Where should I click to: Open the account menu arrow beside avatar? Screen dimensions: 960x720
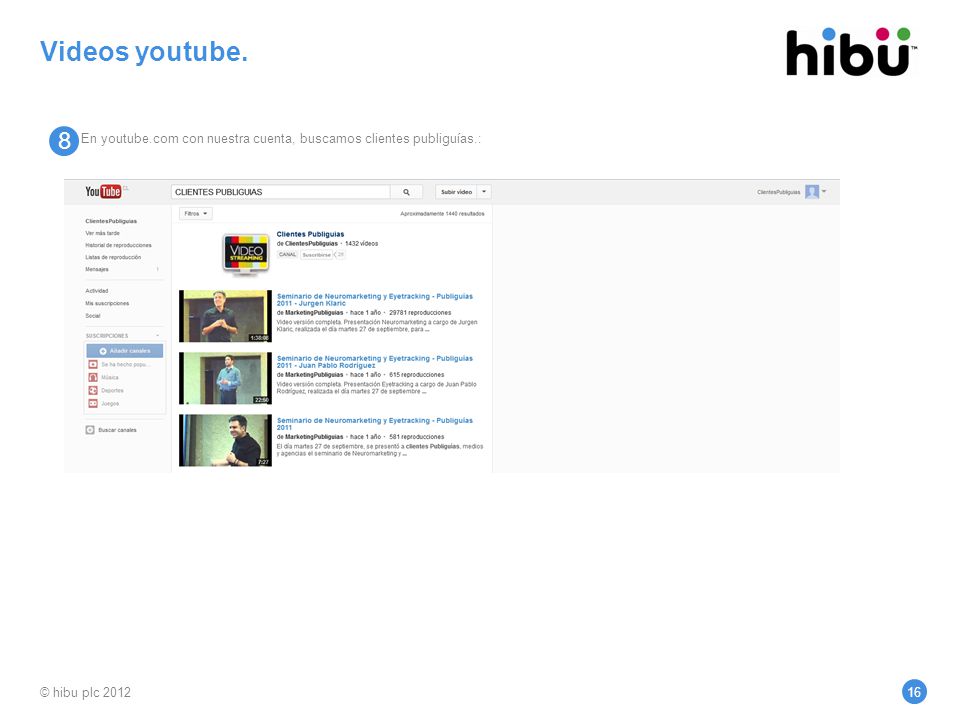tap(824, 191)
